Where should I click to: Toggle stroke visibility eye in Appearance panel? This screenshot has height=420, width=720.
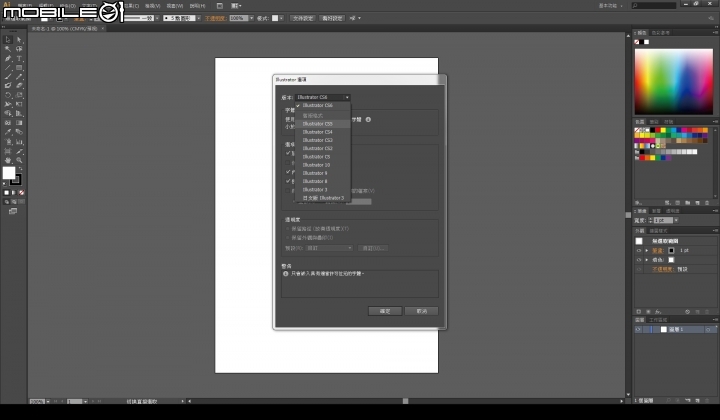tap(639, 251)
